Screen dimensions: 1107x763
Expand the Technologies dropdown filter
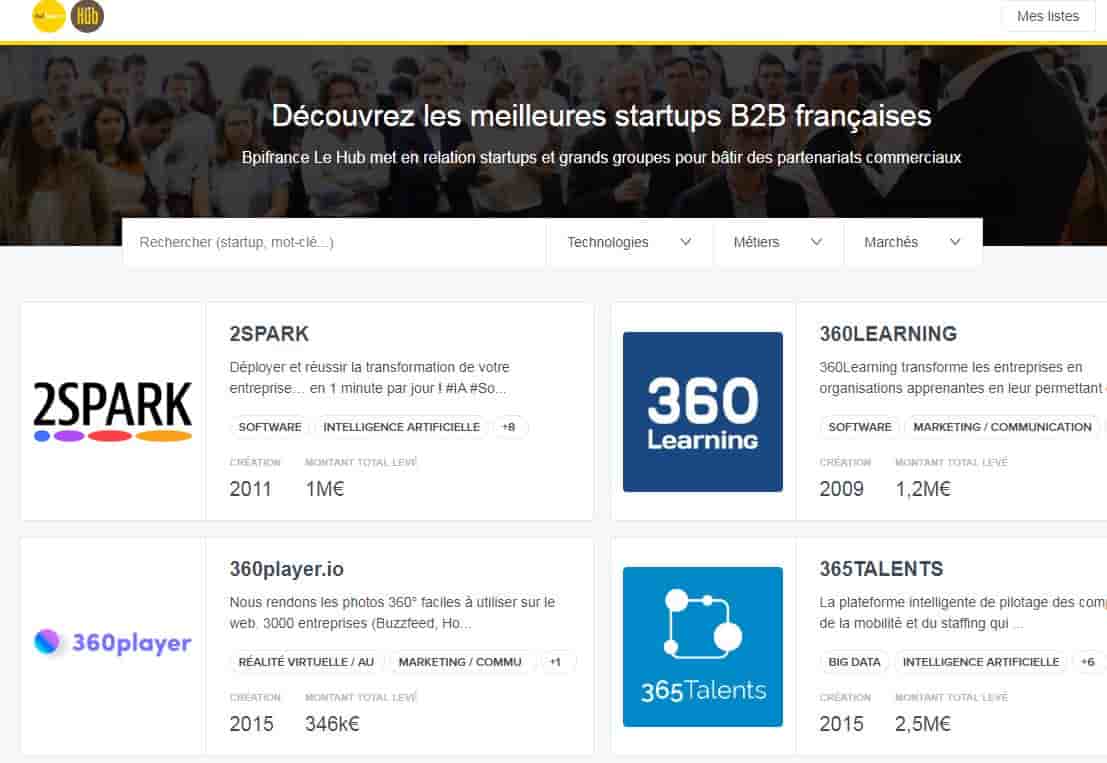630,242
